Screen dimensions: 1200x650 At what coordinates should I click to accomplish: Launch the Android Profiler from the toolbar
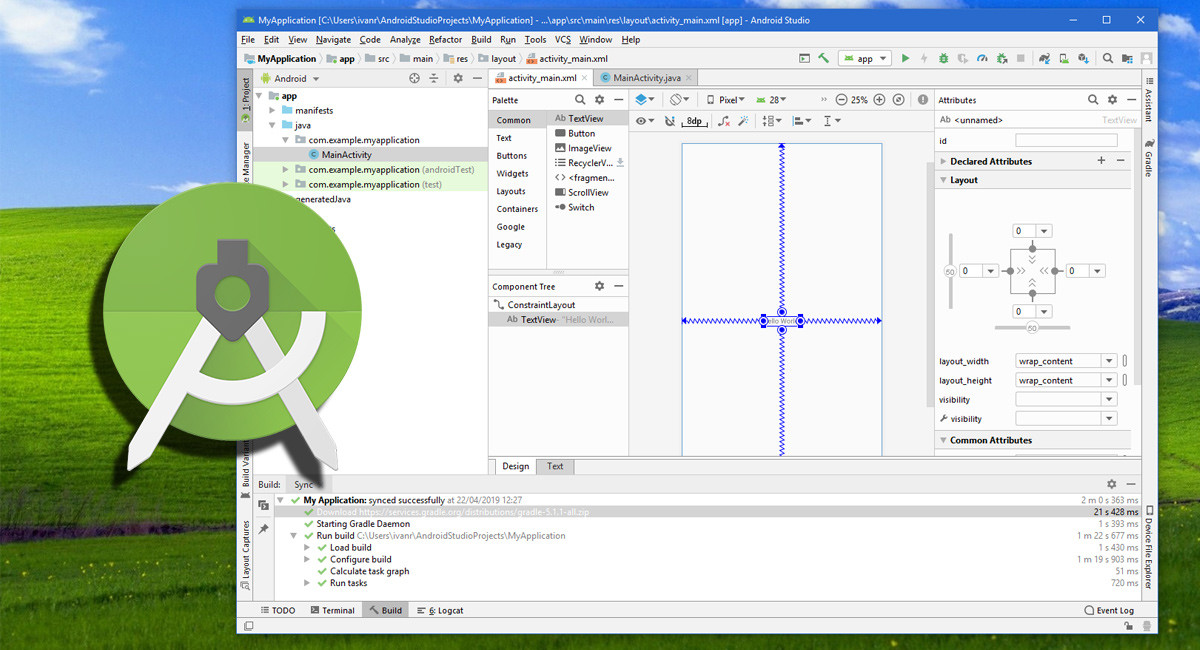980,58
